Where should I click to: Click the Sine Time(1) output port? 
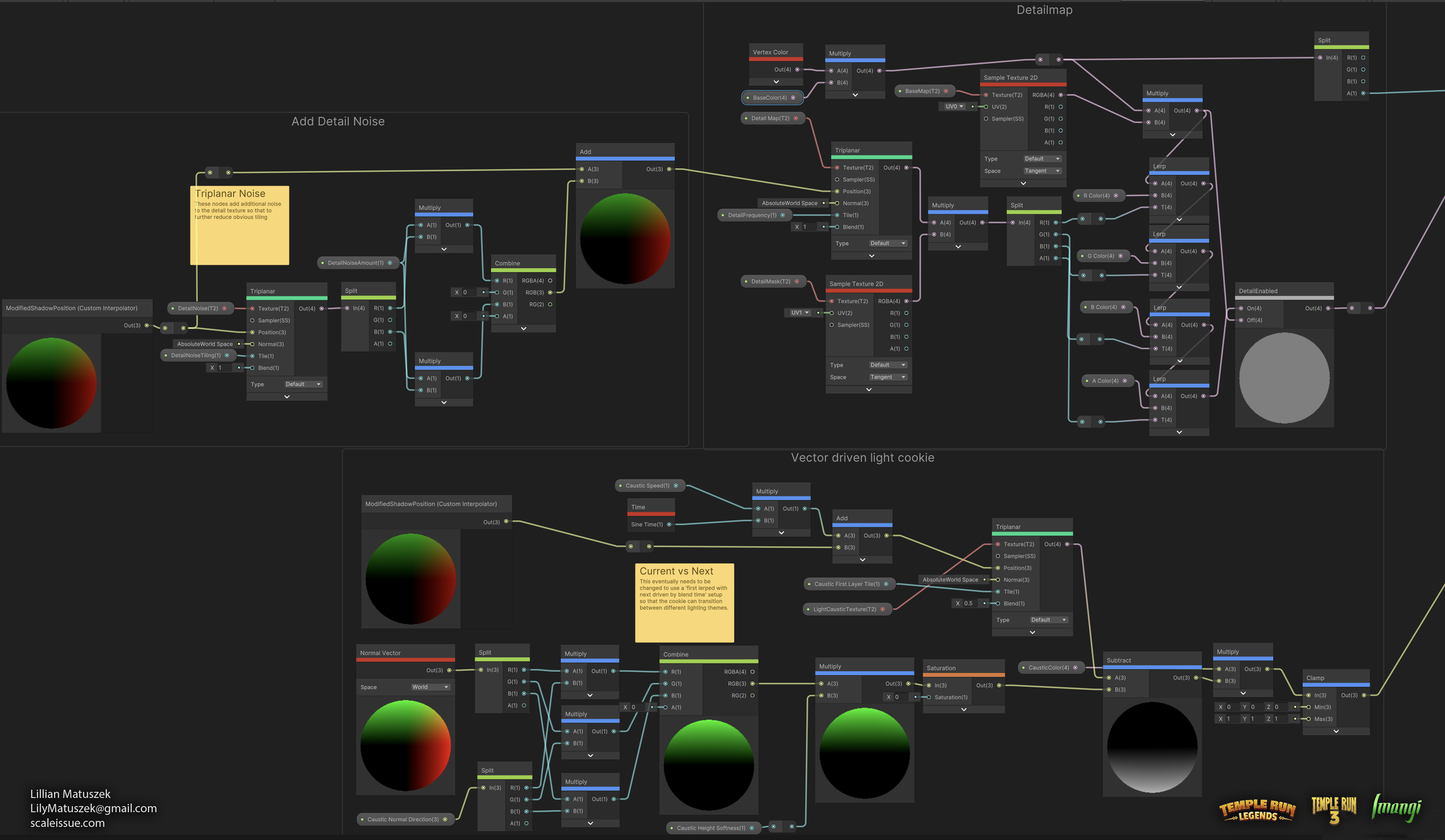pos(669,525)
